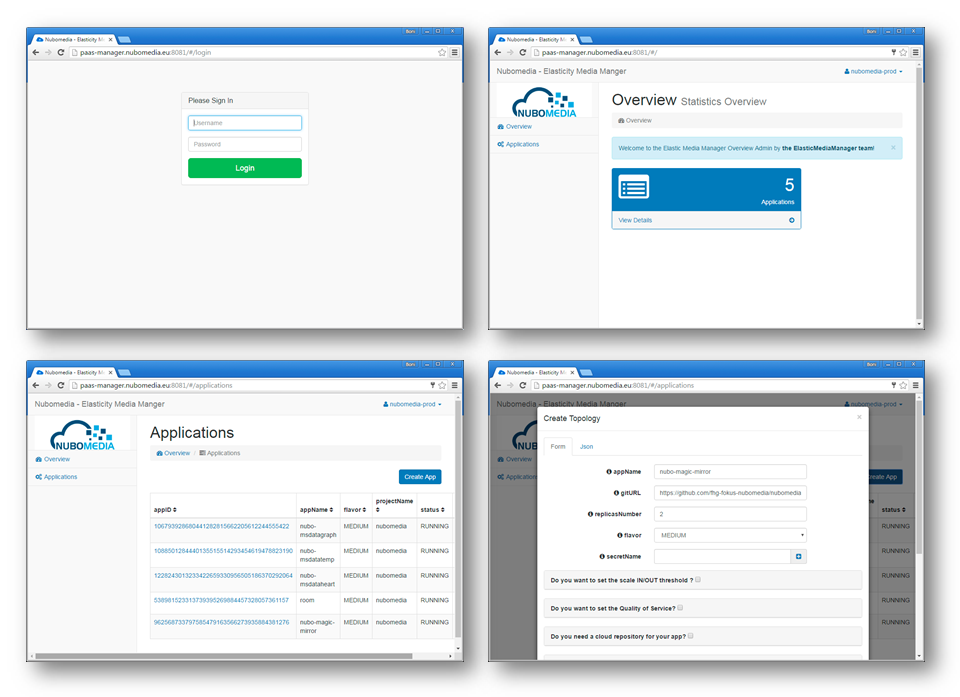Click the list icon on the Applications count card
Screen dimensions: 960x697
634,187
